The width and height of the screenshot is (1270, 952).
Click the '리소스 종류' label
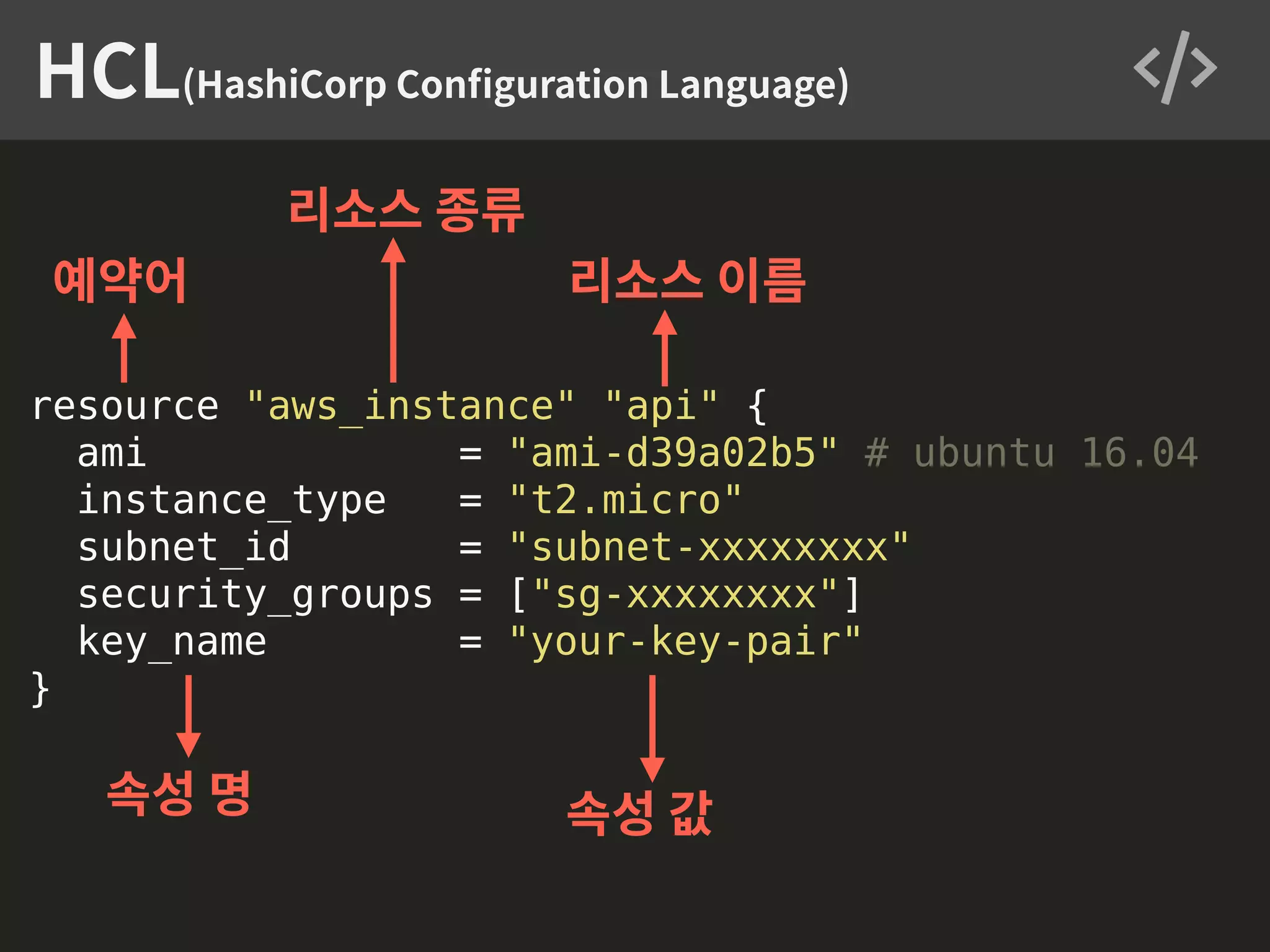(407, 211)
